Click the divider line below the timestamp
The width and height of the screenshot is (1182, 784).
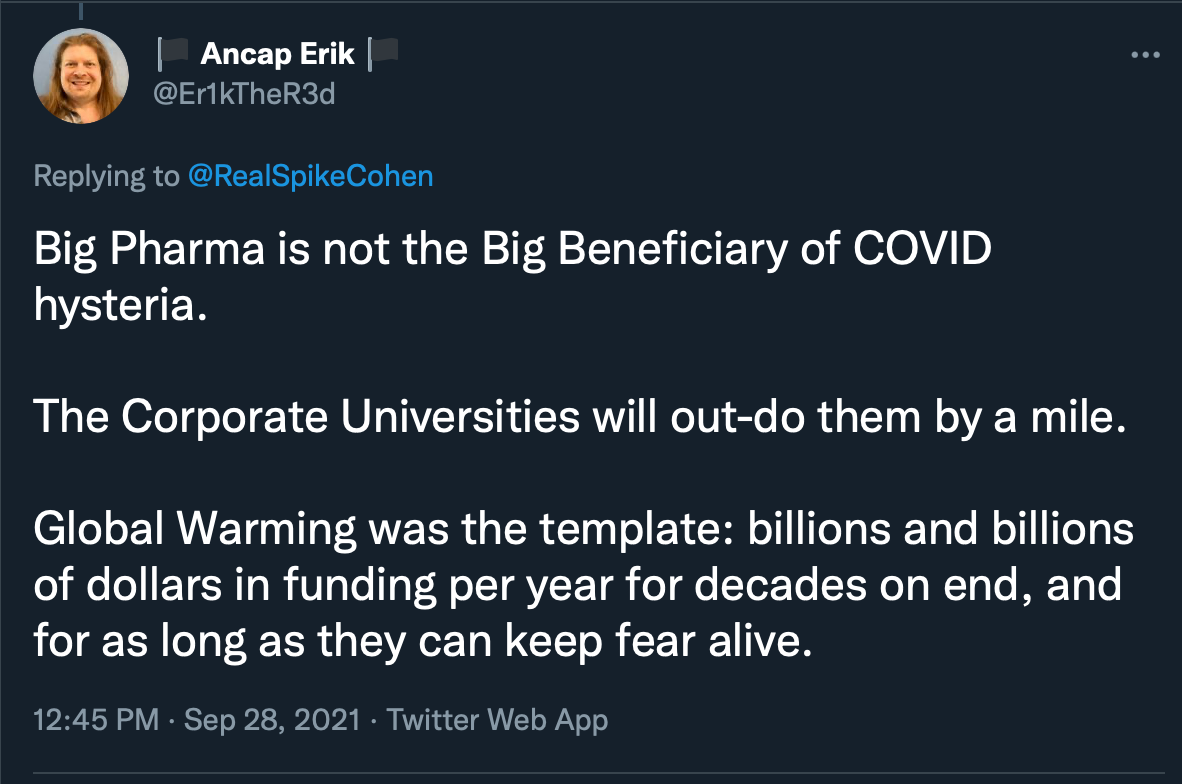coord(599,773)
